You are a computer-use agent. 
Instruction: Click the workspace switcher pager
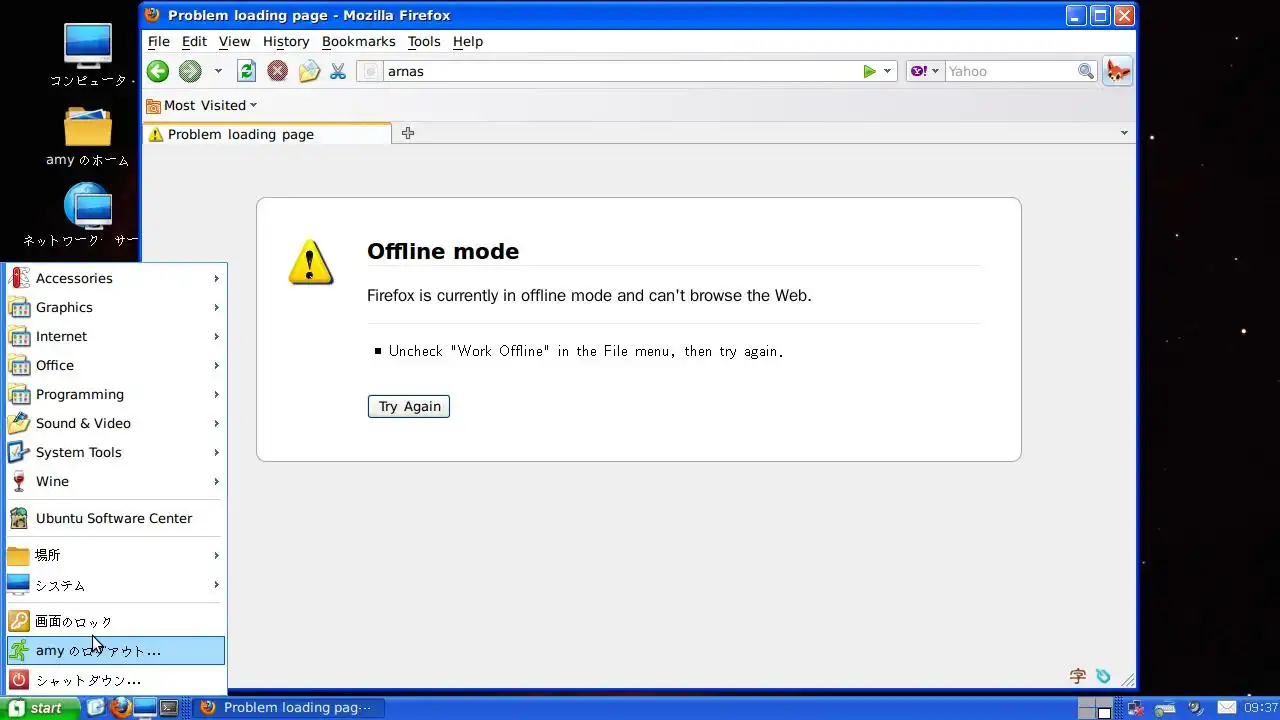(x=1095, y=708)
